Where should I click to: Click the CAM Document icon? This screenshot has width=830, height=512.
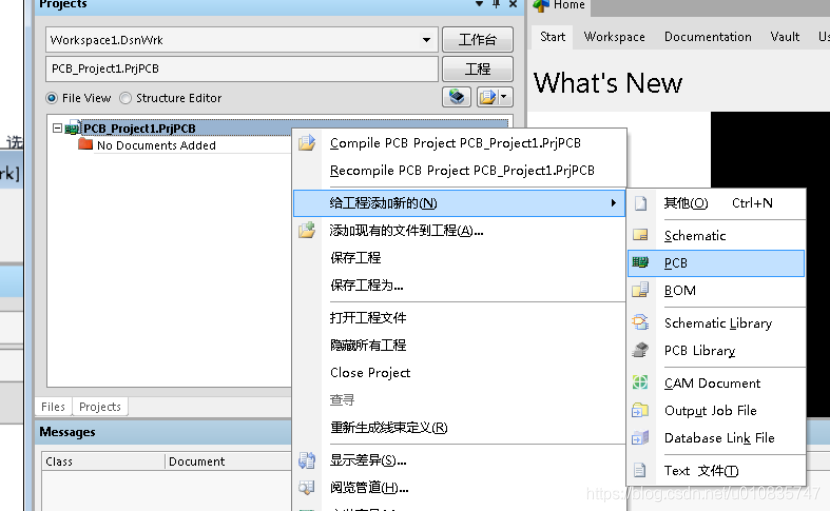(641, 383)
